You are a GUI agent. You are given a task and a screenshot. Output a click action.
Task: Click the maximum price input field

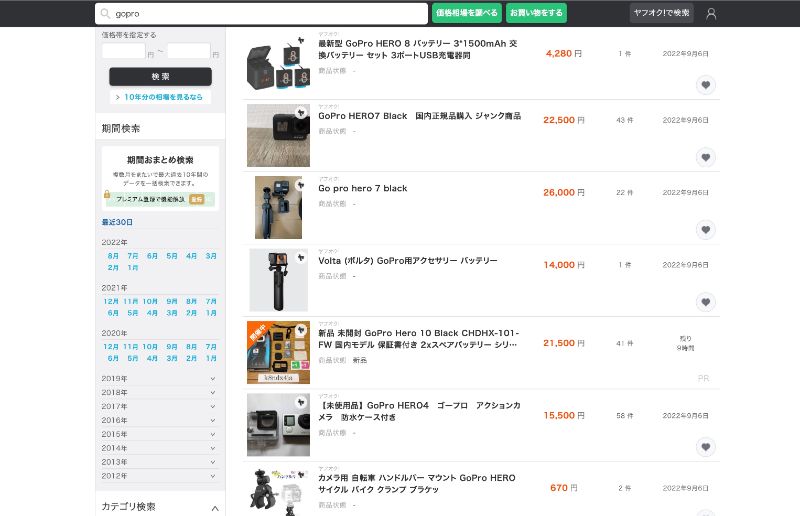(x=189, y=51)
